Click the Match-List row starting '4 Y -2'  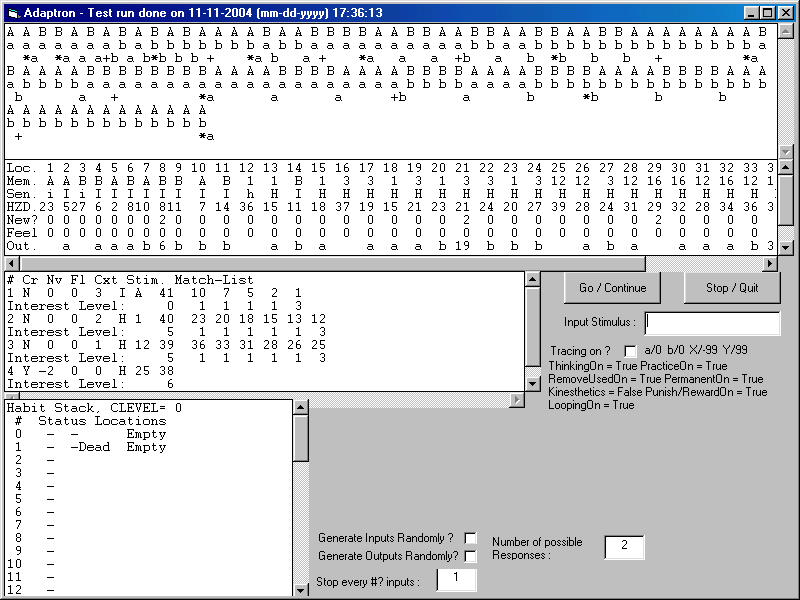(90, 371)
